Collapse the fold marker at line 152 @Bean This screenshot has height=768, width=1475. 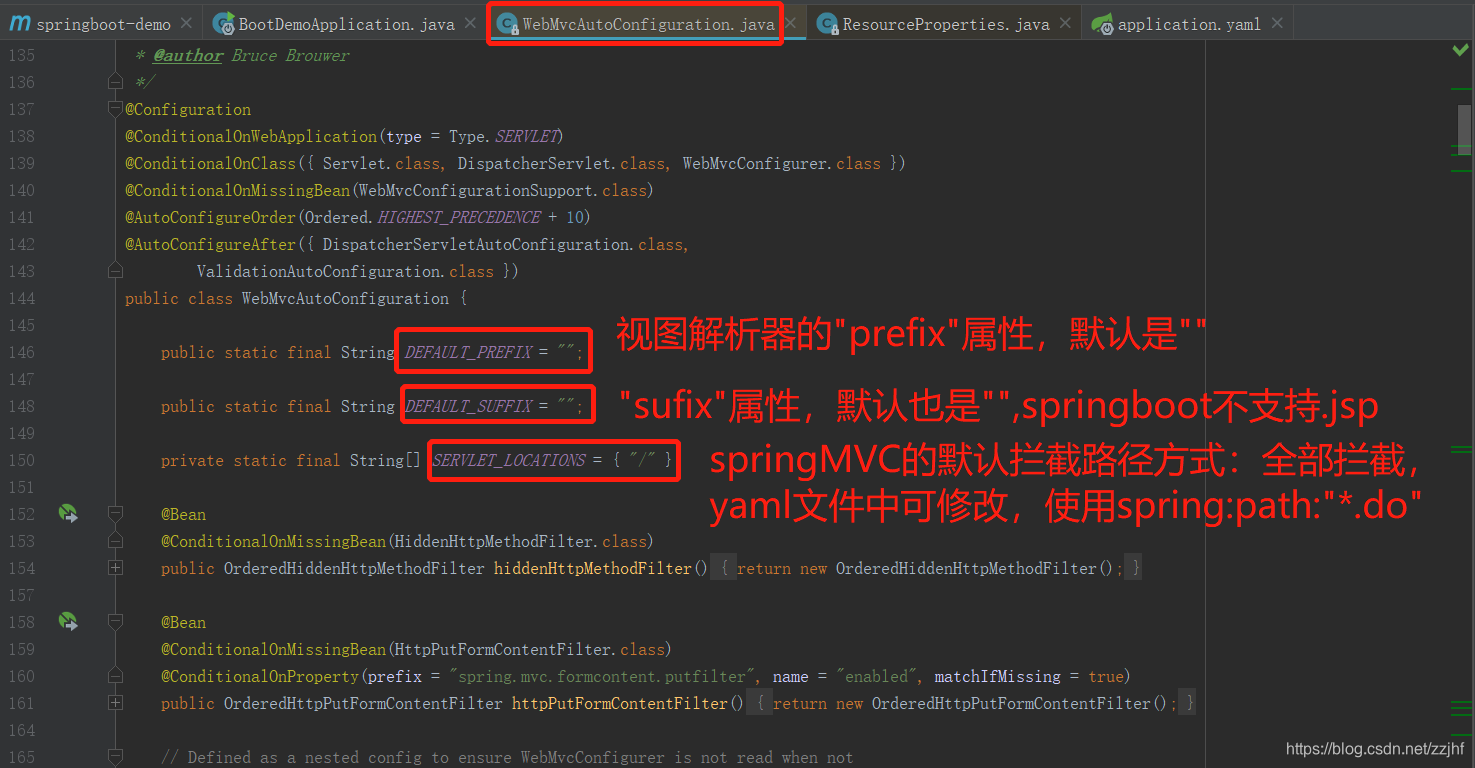115,514
